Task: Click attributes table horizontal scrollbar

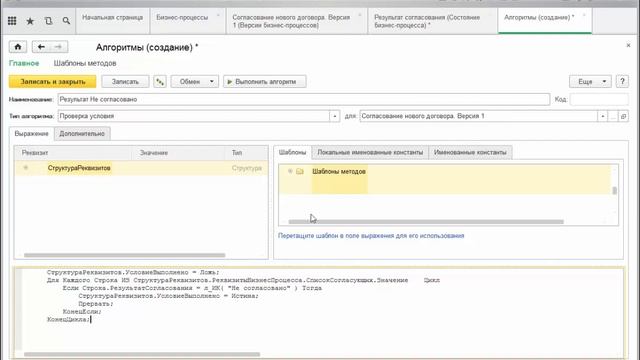Action: click(x=124, y=255)
